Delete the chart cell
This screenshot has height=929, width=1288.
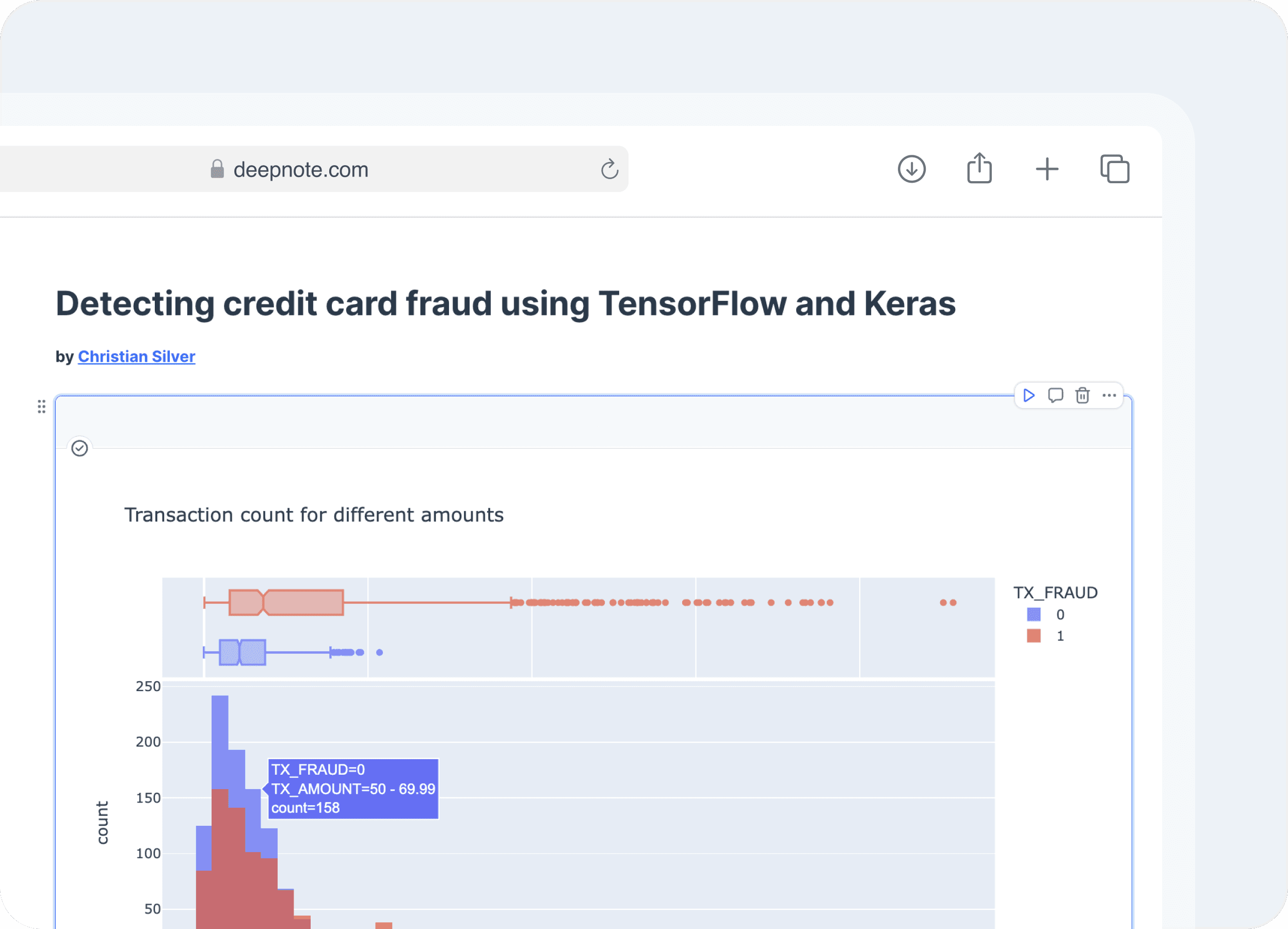click(x=1083, y=396)
